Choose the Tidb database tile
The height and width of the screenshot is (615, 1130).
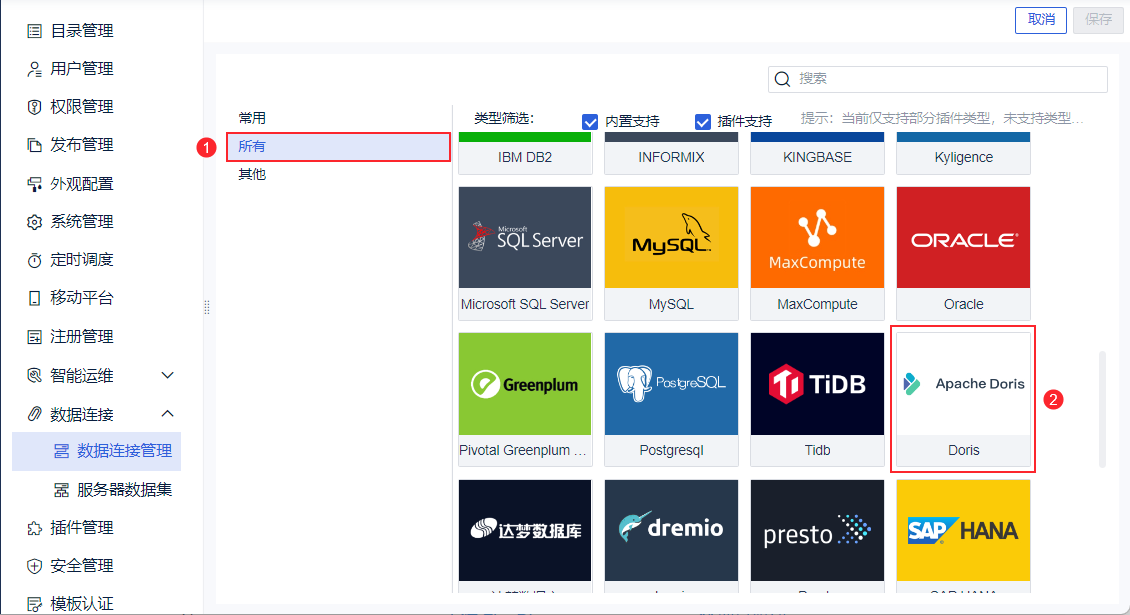coord(817,399)
